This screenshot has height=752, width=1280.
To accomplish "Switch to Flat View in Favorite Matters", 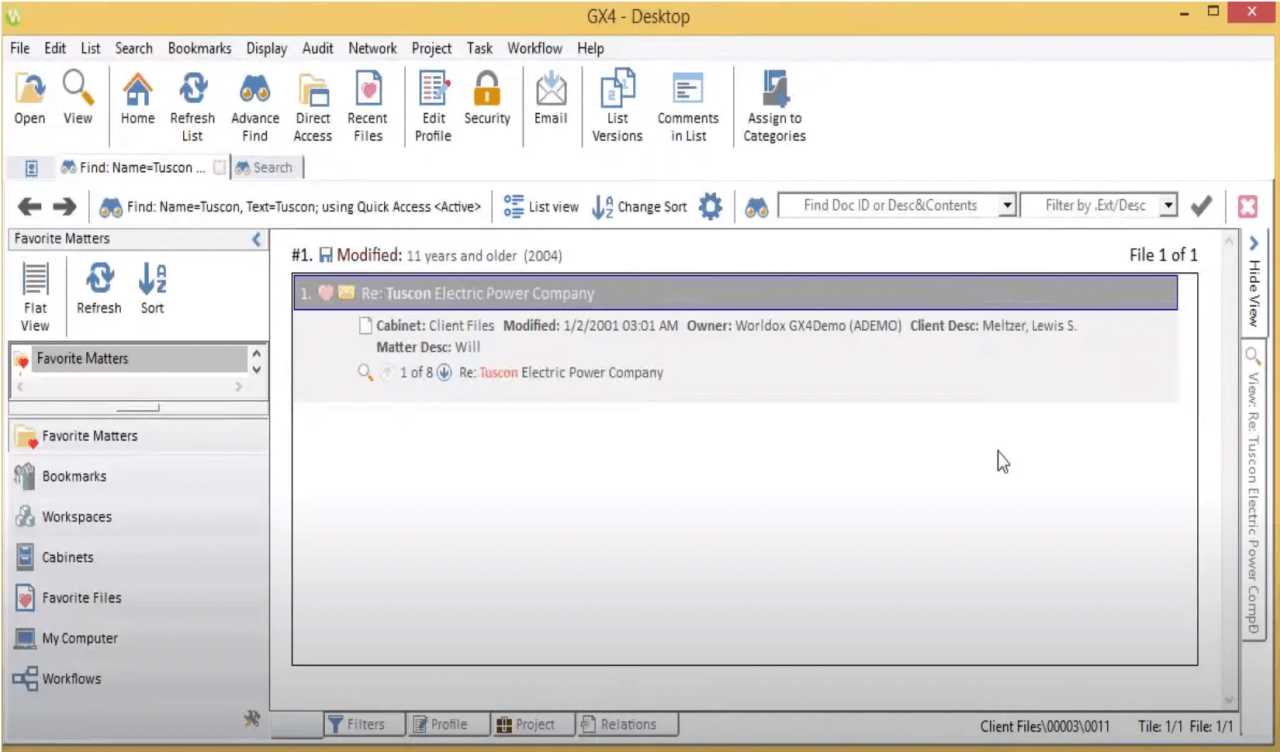I will tap(34, 288).
